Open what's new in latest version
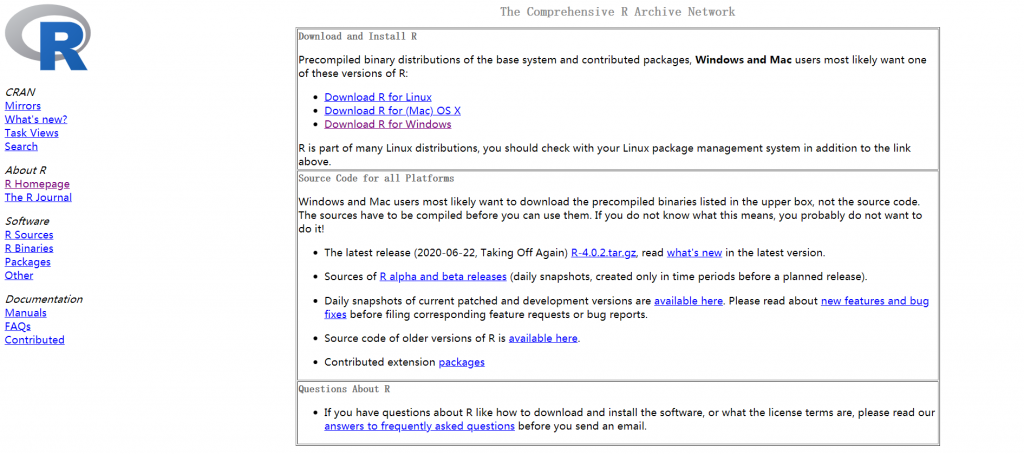The height and width of the screenshot is (454, 1024). pos(694,253)
